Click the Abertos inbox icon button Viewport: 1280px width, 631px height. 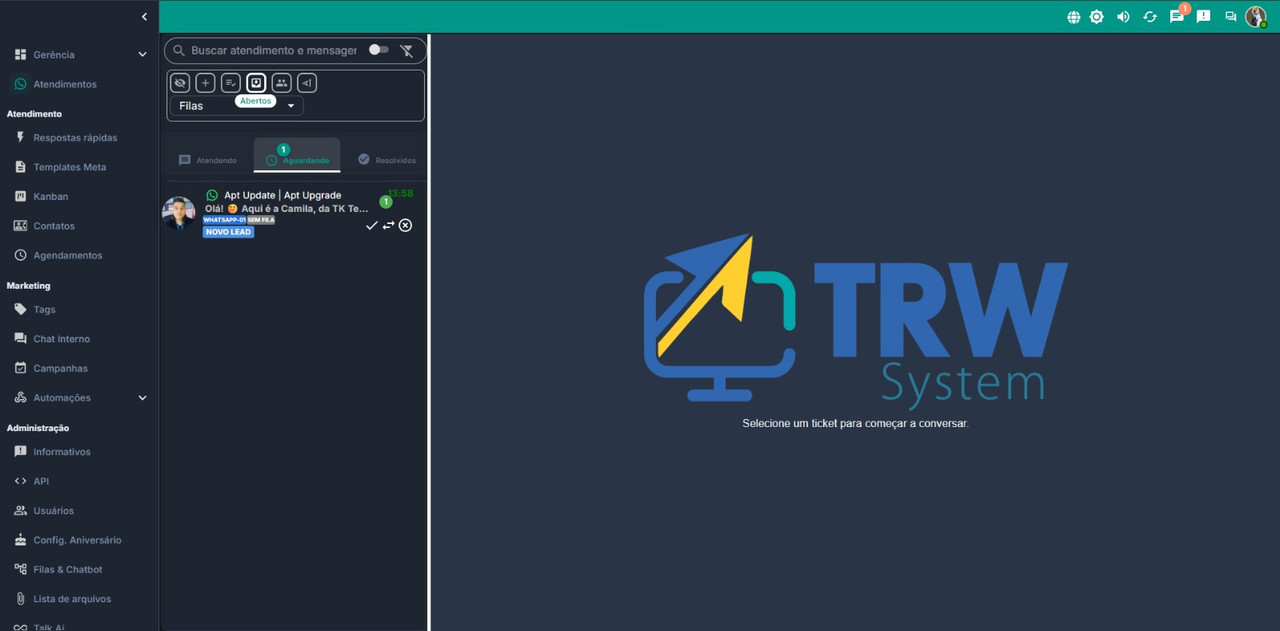(x=256, y=83)
